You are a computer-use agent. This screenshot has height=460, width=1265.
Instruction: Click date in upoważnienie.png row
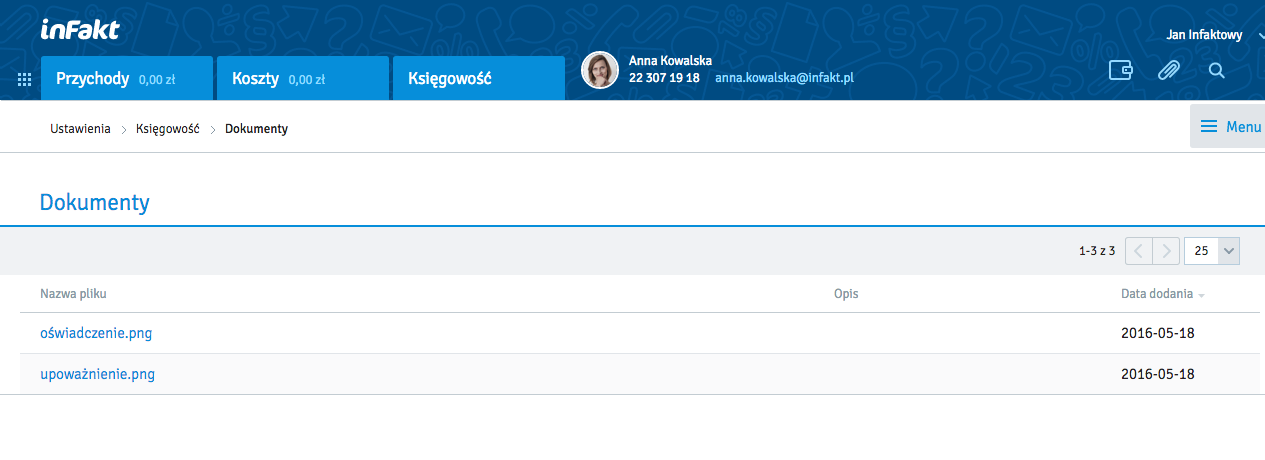point(1158,374)
